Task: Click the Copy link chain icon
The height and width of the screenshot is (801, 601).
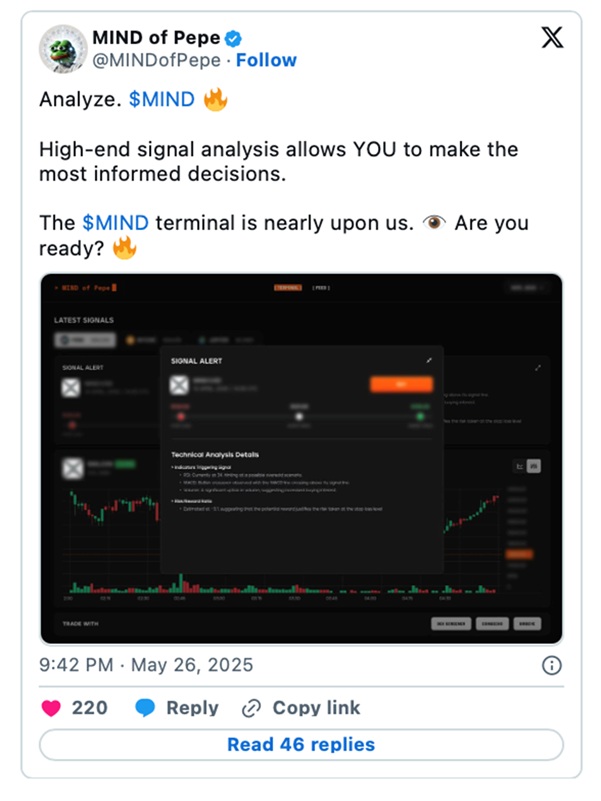Action: point(252,707)
